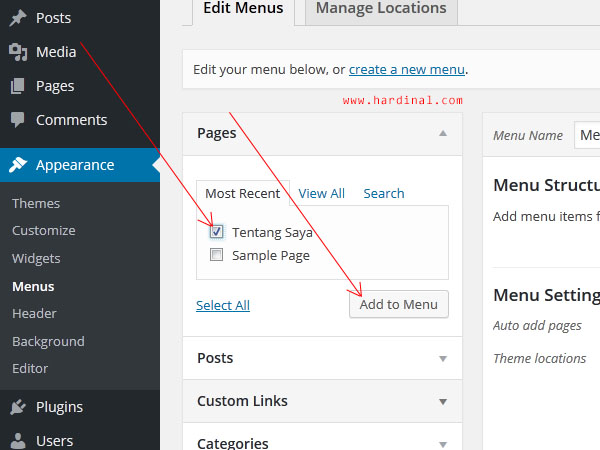The image size is (600, 450).
Task: Open the View All tab
Action: point(321,194)
